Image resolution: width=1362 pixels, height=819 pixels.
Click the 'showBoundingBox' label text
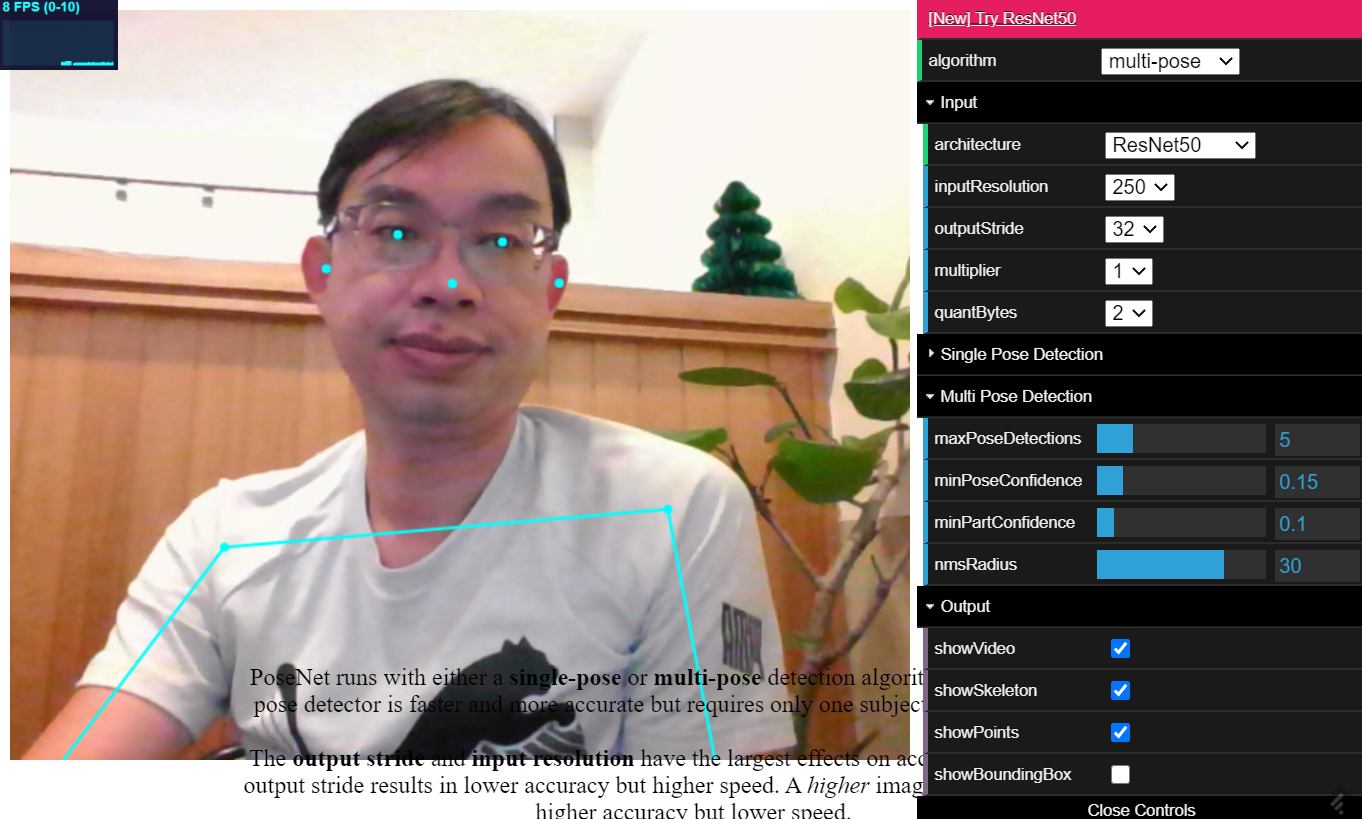(1002, 775)
